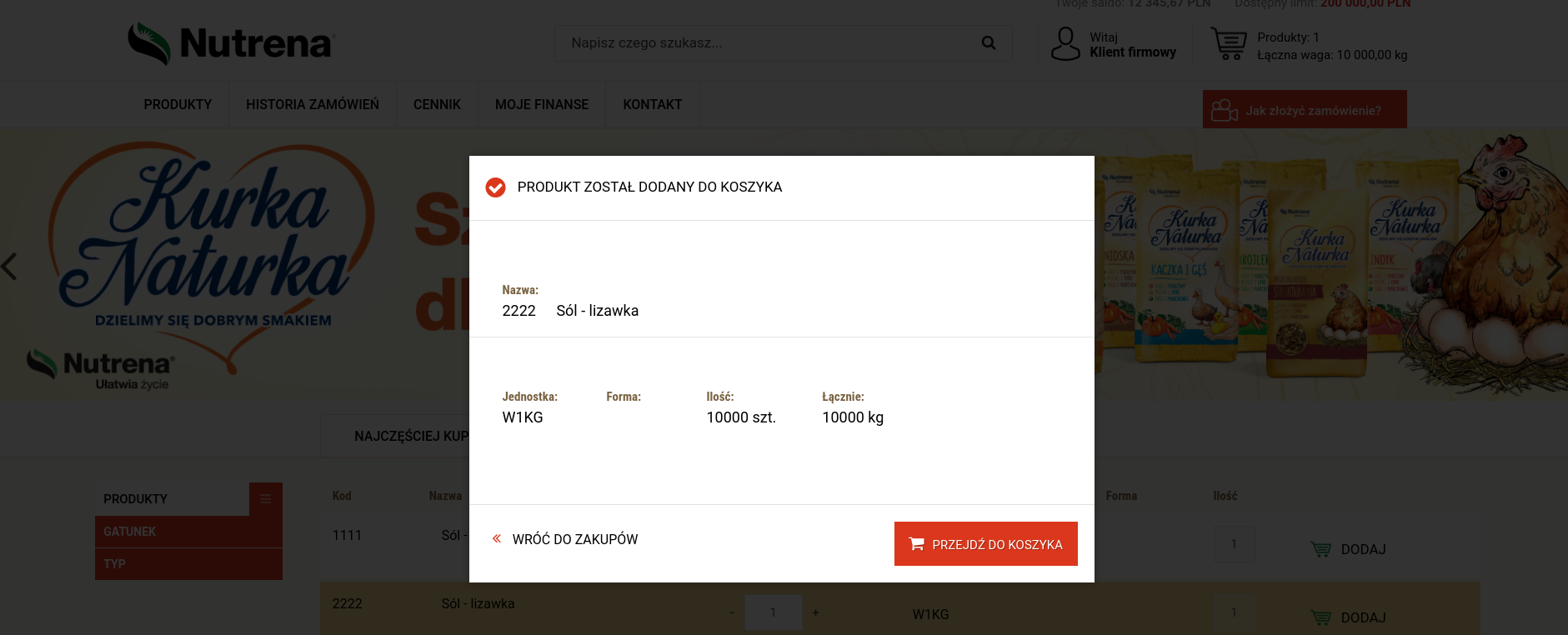
Task: Expand the TYP filter
Action: tap(188, 564)
